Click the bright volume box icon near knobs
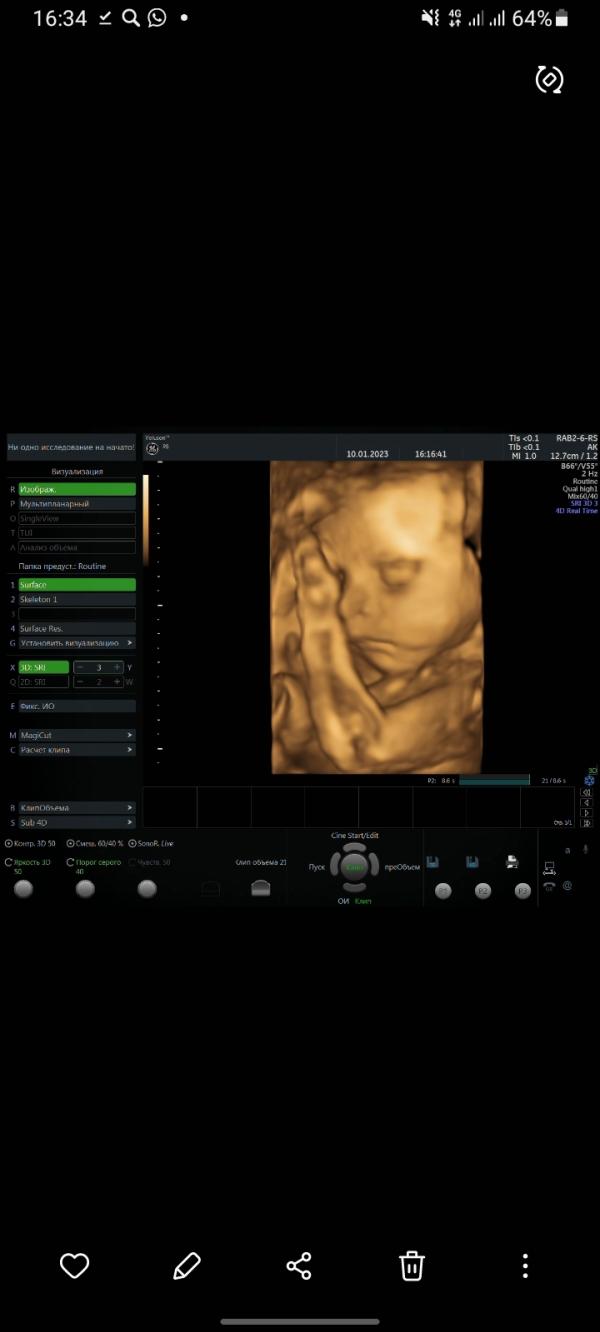600x1332 pixels. click(261, 888)
